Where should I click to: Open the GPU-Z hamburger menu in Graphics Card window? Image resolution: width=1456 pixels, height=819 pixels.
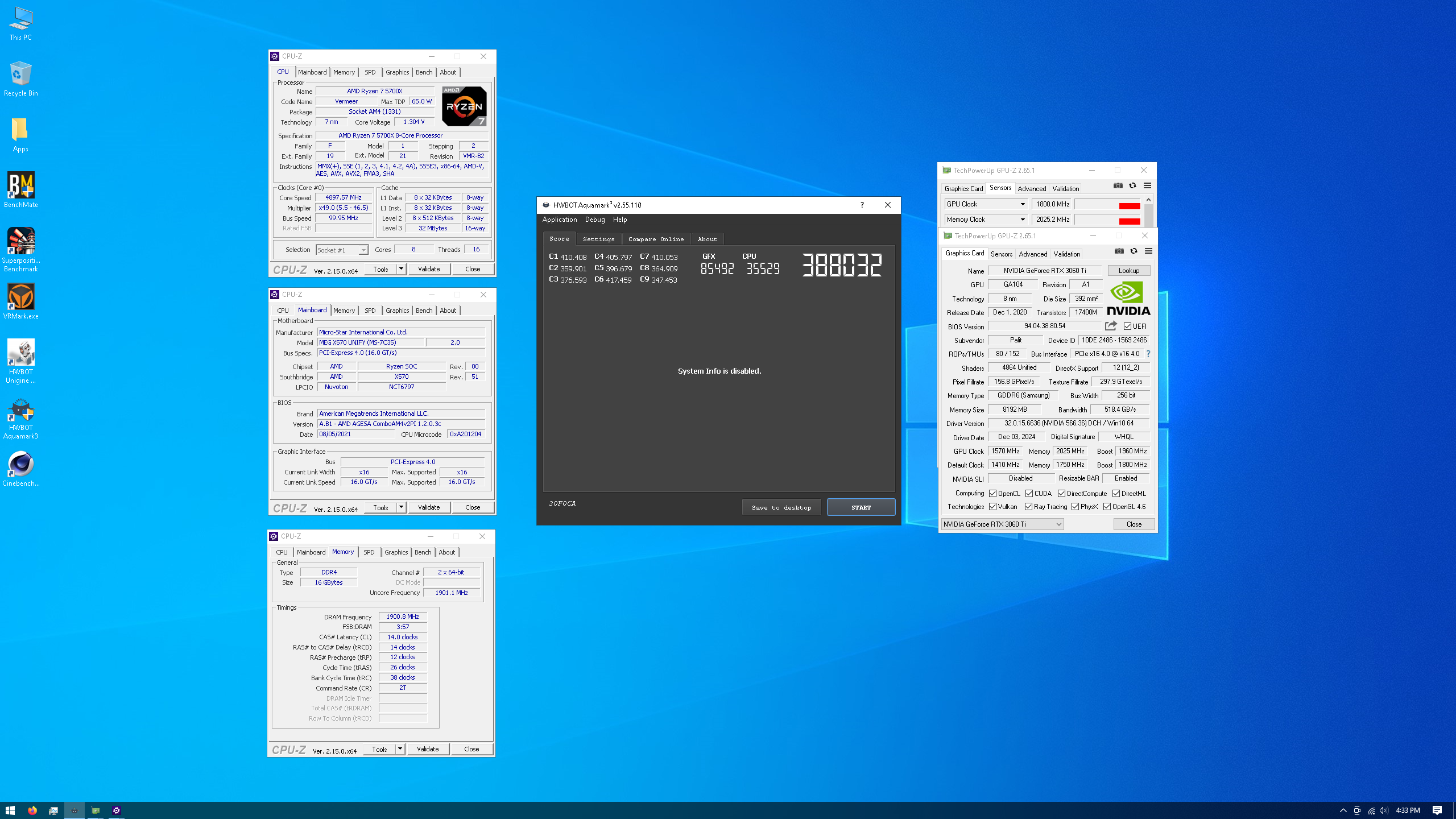(x=1148, y=251)
